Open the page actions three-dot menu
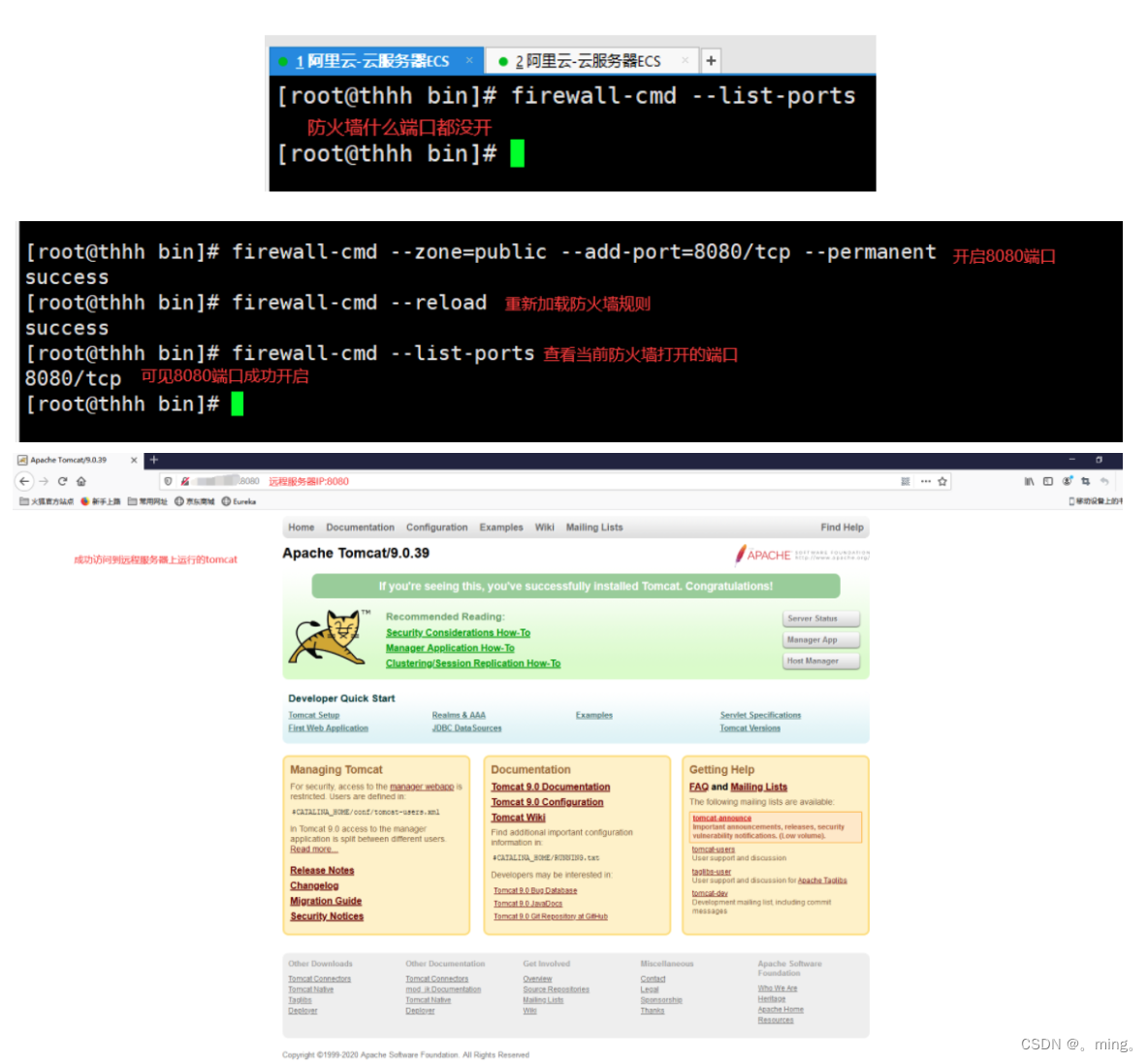The image size is (1148, 1062). pyautogui.click(x=925, y=482)
